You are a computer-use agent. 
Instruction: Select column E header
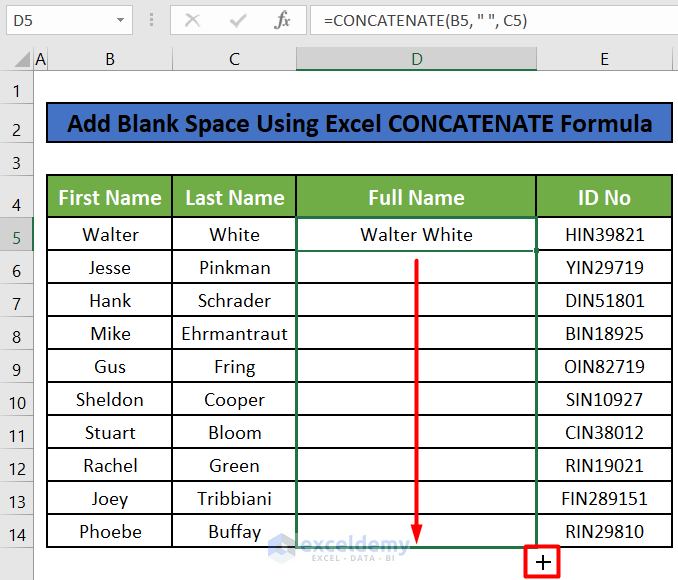click(x=604, y=59)
